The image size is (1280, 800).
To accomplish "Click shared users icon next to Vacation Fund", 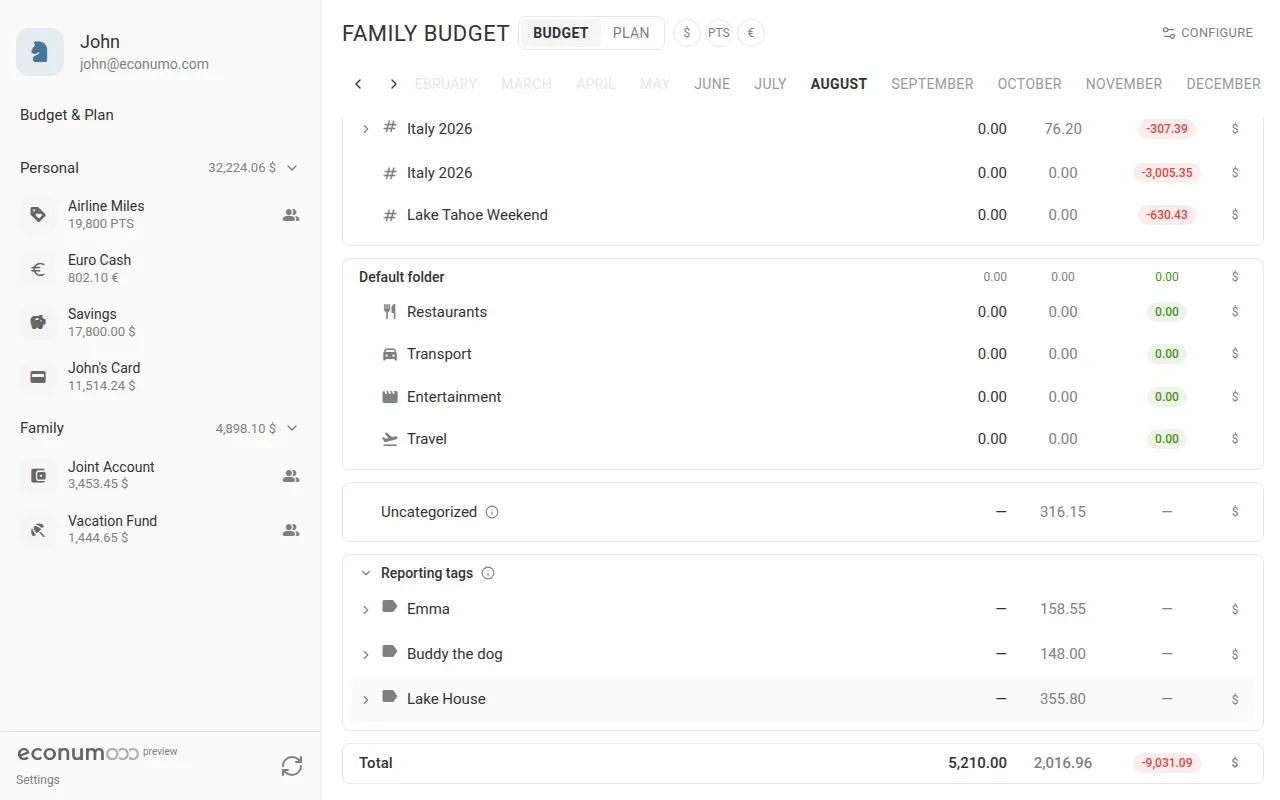I will click(x=291, y=530).
